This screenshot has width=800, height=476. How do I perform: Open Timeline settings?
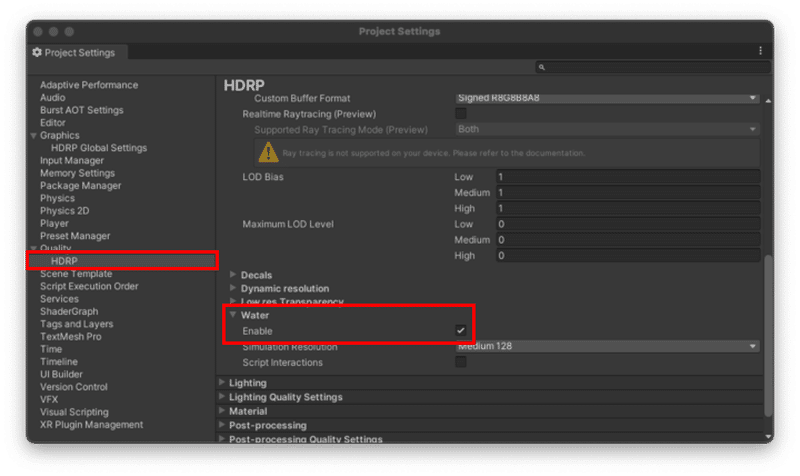click(x=59, y=362)
